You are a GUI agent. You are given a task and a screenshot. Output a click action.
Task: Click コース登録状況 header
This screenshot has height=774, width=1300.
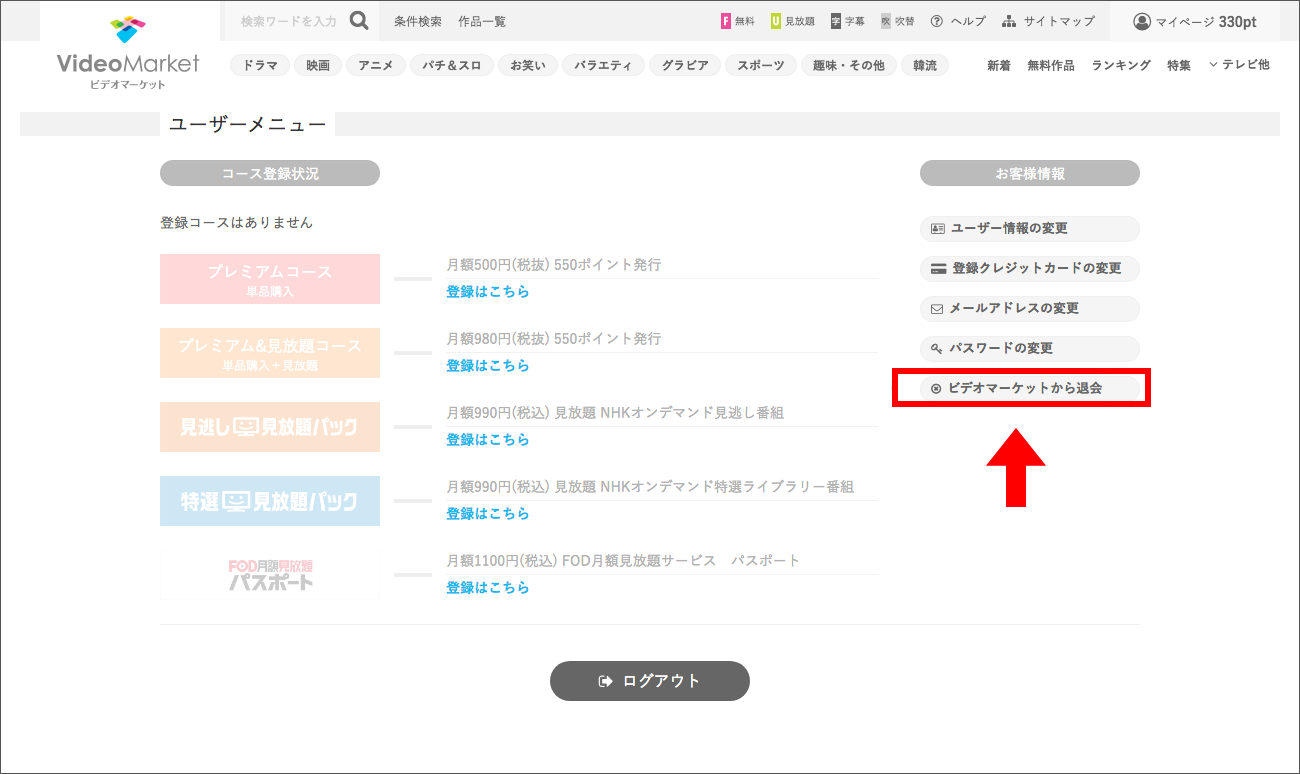(x=270, y=173)
